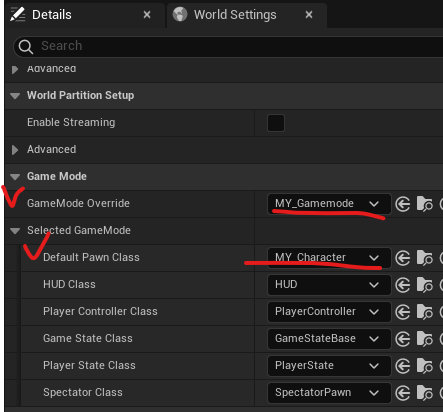This screenshot has height=412, width=443.
Task: Use selected asset for GameMode Override
Action: click(x=403, y=204)
